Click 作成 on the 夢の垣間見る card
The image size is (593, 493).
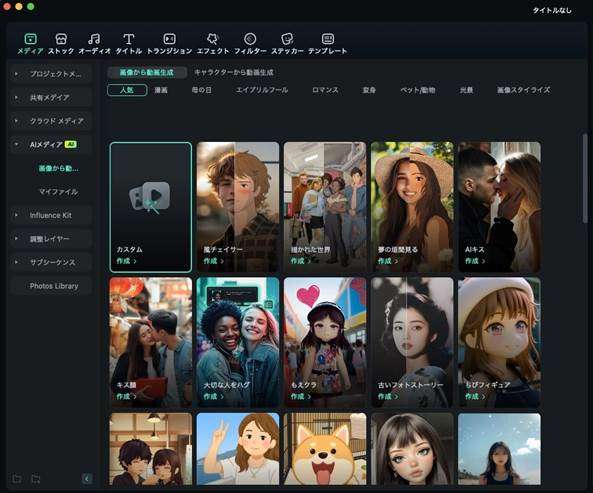click(388, 261)
